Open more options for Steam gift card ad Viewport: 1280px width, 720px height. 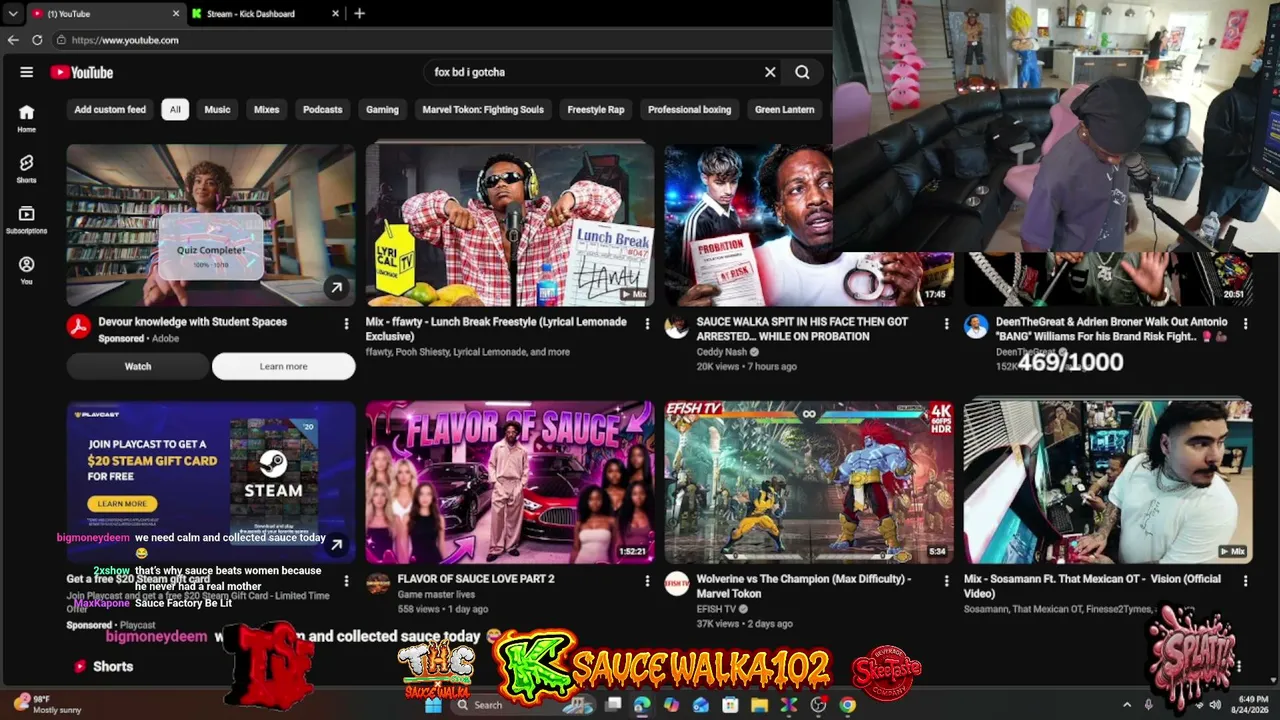347,581
